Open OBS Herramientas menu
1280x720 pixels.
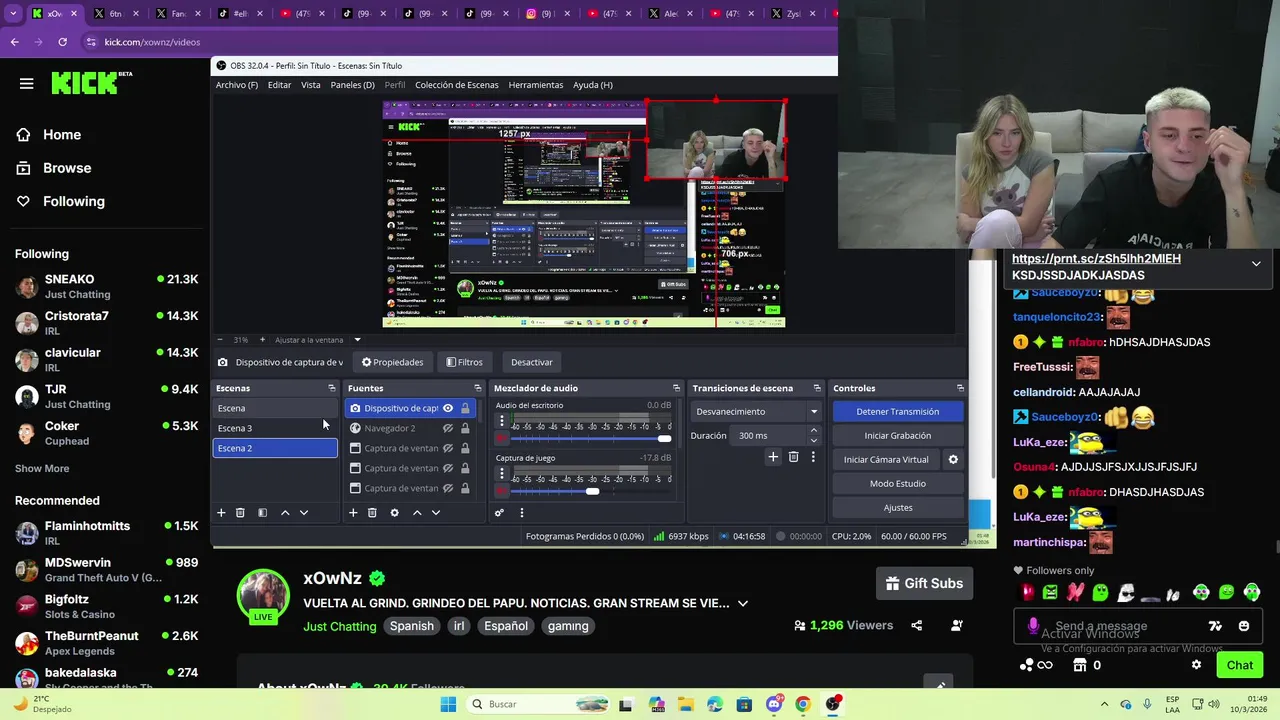pos(536,85)
